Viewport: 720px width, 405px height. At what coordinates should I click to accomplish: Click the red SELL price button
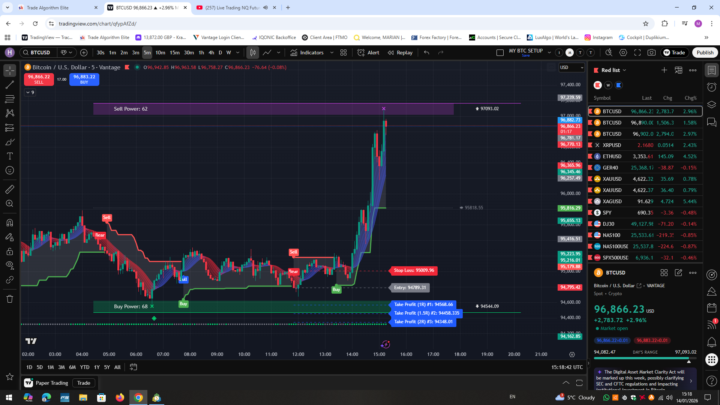(x=39, y=79)
